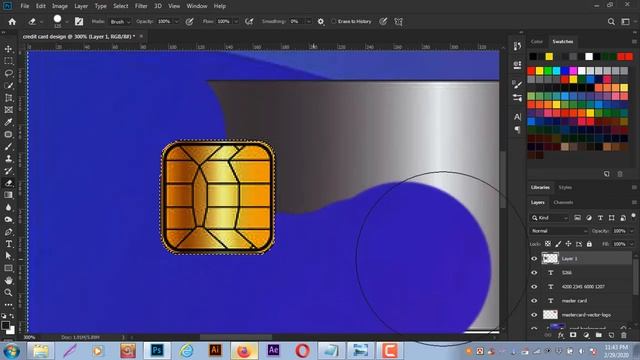
Task: Open Illustrator from the Windows taskbar
Action: 215,351
